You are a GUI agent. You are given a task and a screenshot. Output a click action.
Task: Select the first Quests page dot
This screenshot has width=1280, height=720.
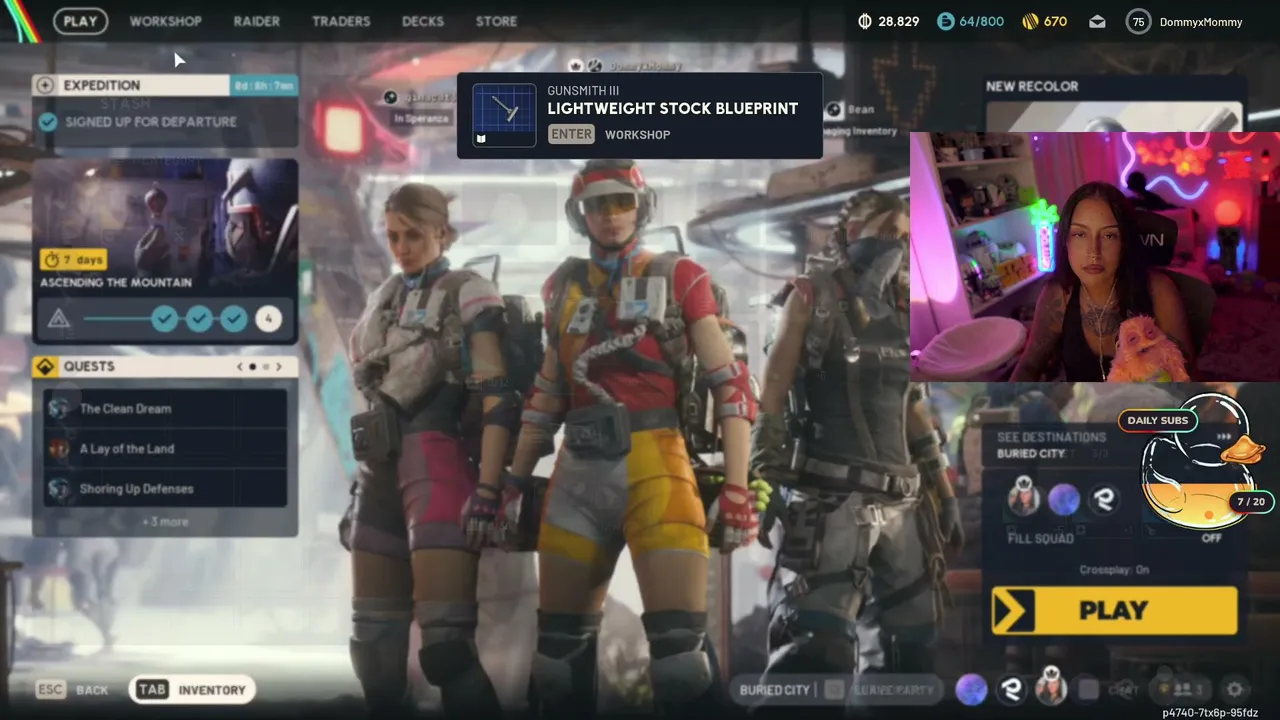[252, 367]
